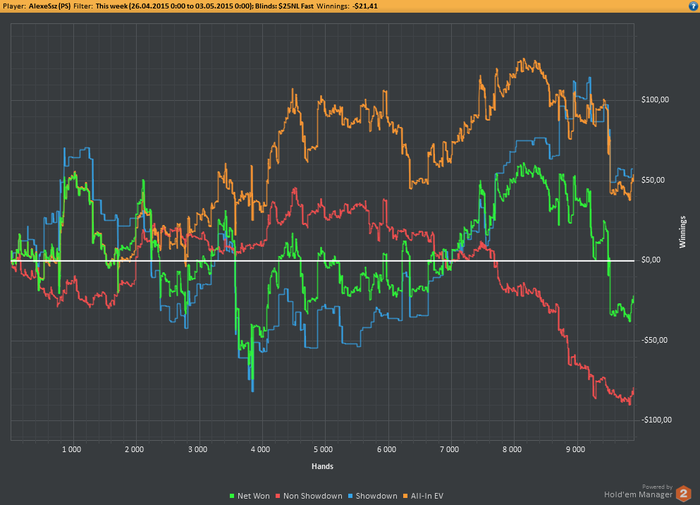
Task: Click the 1 000 hands axis label
Action: (x=71, y=450)
